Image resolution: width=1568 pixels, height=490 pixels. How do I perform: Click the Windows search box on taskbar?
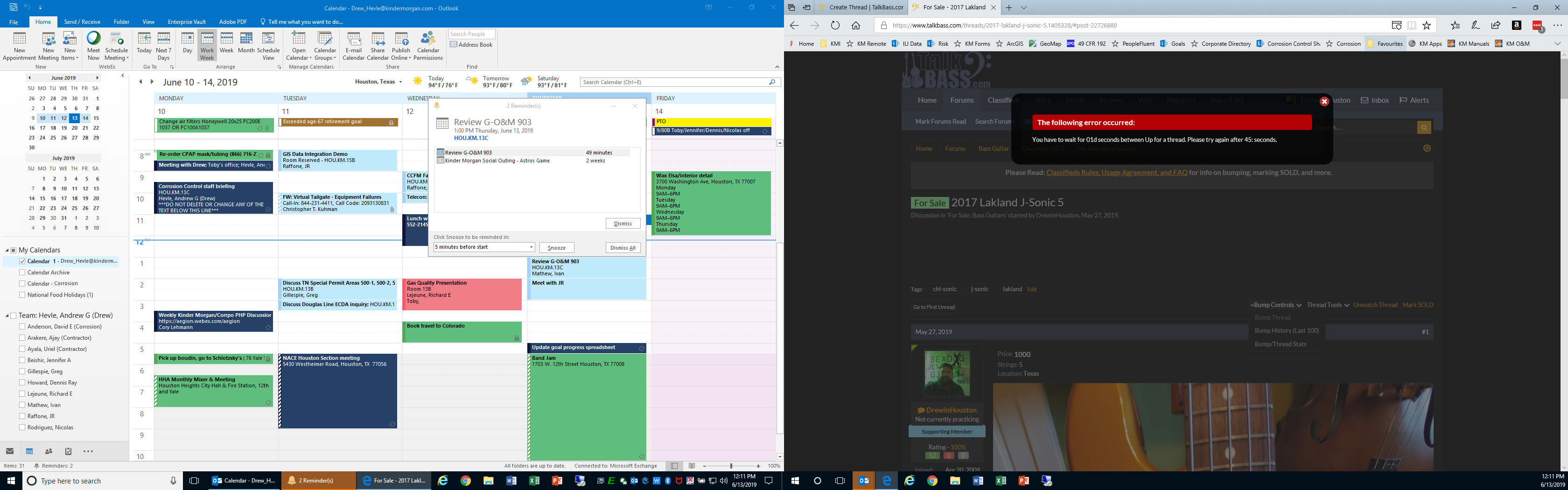[102, 481]
